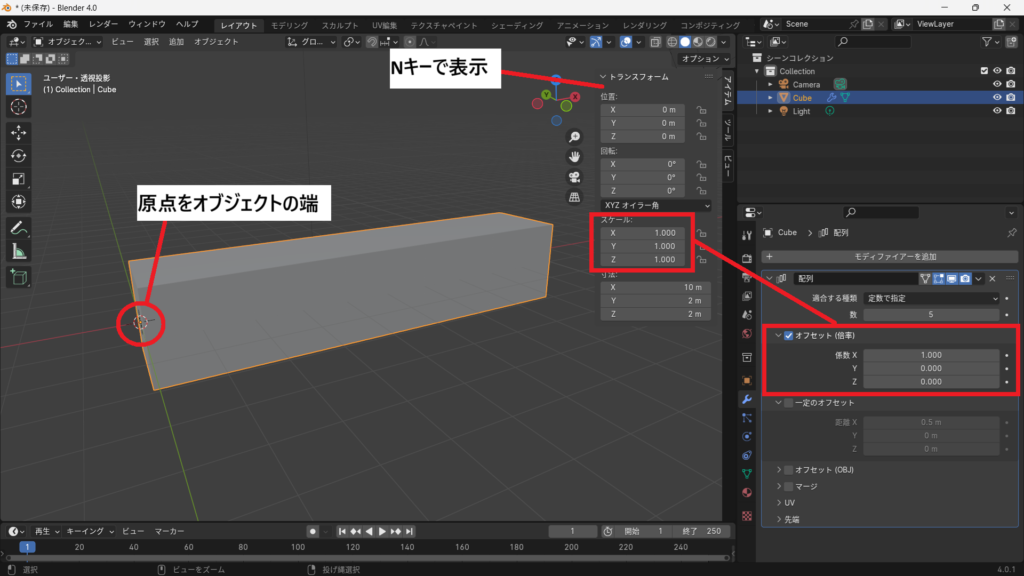Screen dimensions: 1024x576
Task: Expand the マージ section of the array modifier
Action: [780, 485]
